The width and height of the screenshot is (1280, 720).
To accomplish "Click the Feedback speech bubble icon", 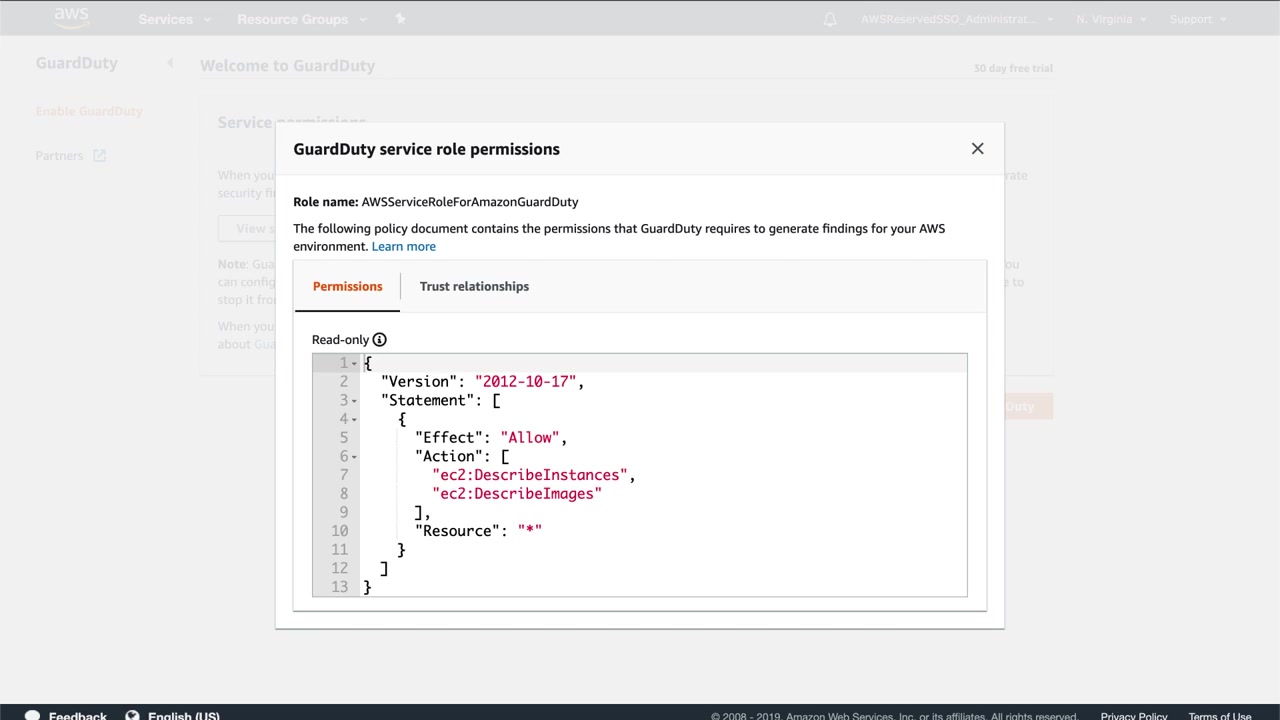I will click(32, 715).
